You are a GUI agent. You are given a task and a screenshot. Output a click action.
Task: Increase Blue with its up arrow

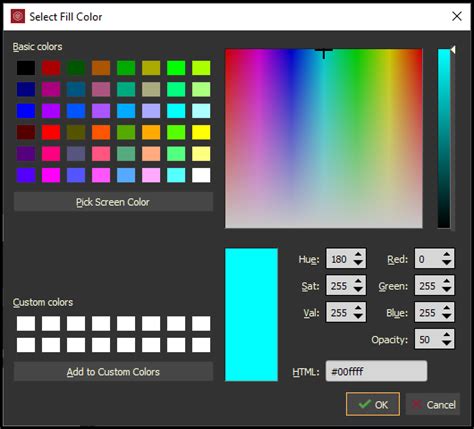point(447,308)
